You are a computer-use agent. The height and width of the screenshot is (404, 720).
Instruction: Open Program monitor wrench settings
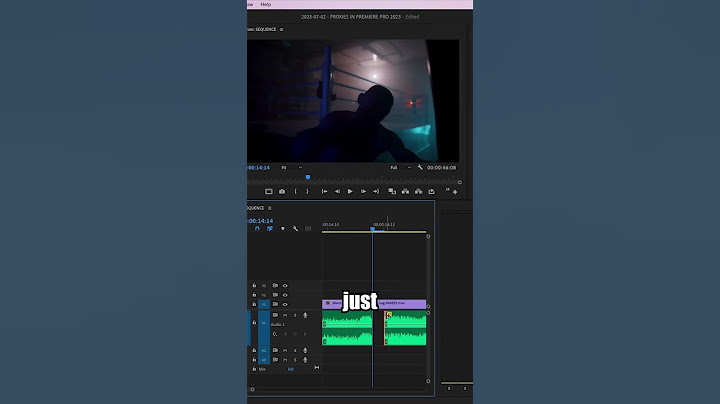click(420, 168)
